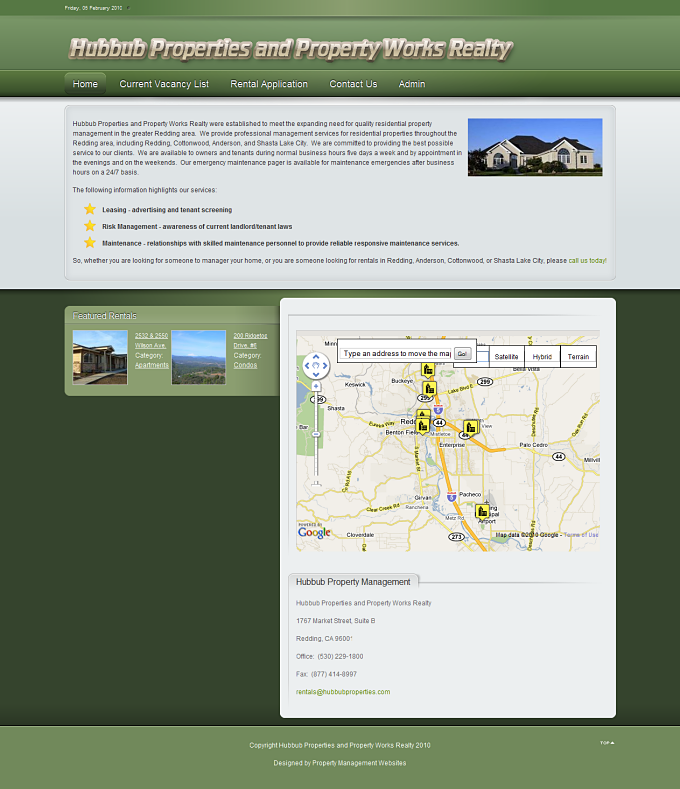This screenshot has height=789, width=680.
Task: Click the Google logo on the map
Action: [x=314, y=533]
